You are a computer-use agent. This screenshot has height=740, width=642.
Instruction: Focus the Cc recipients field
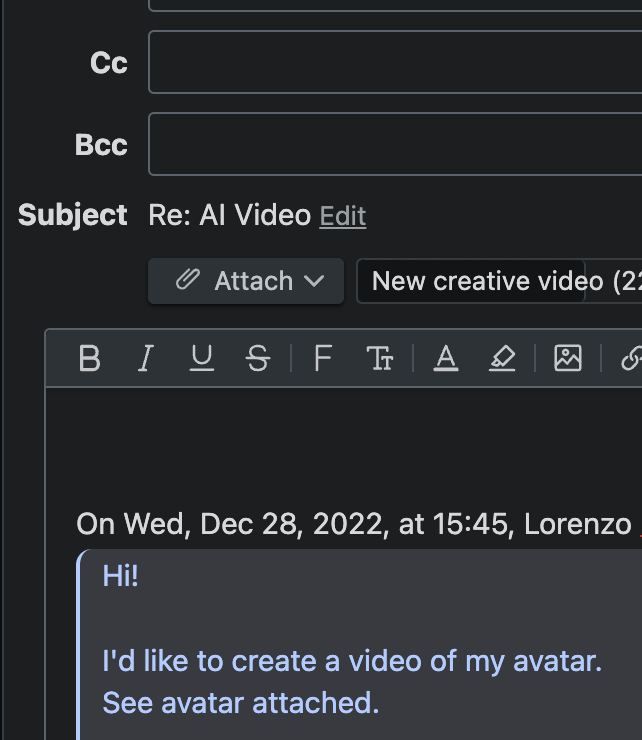click(395, 62)
